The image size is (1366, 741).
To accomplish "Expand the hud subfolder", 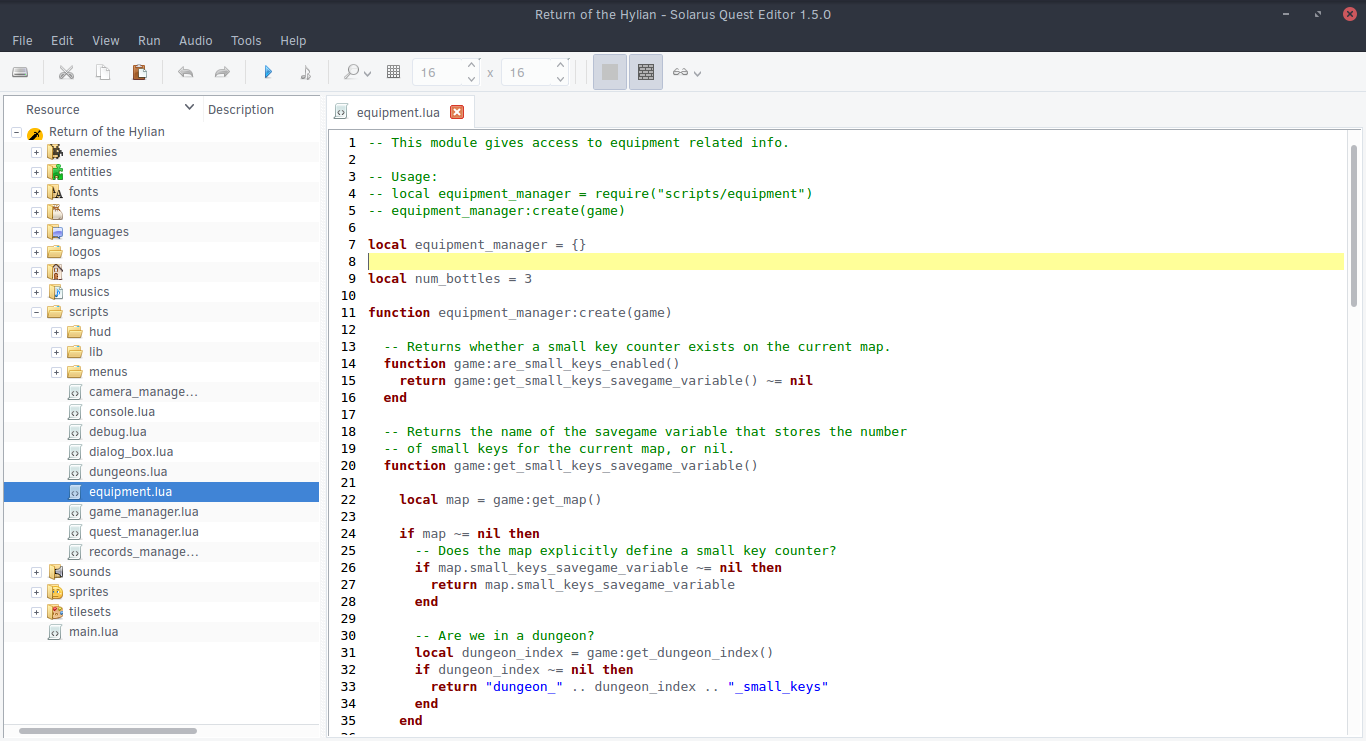I will (56, 332).
